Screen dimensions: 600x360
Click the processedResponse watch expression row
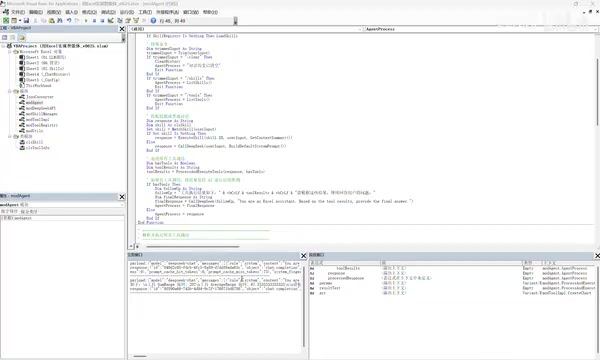452,278
